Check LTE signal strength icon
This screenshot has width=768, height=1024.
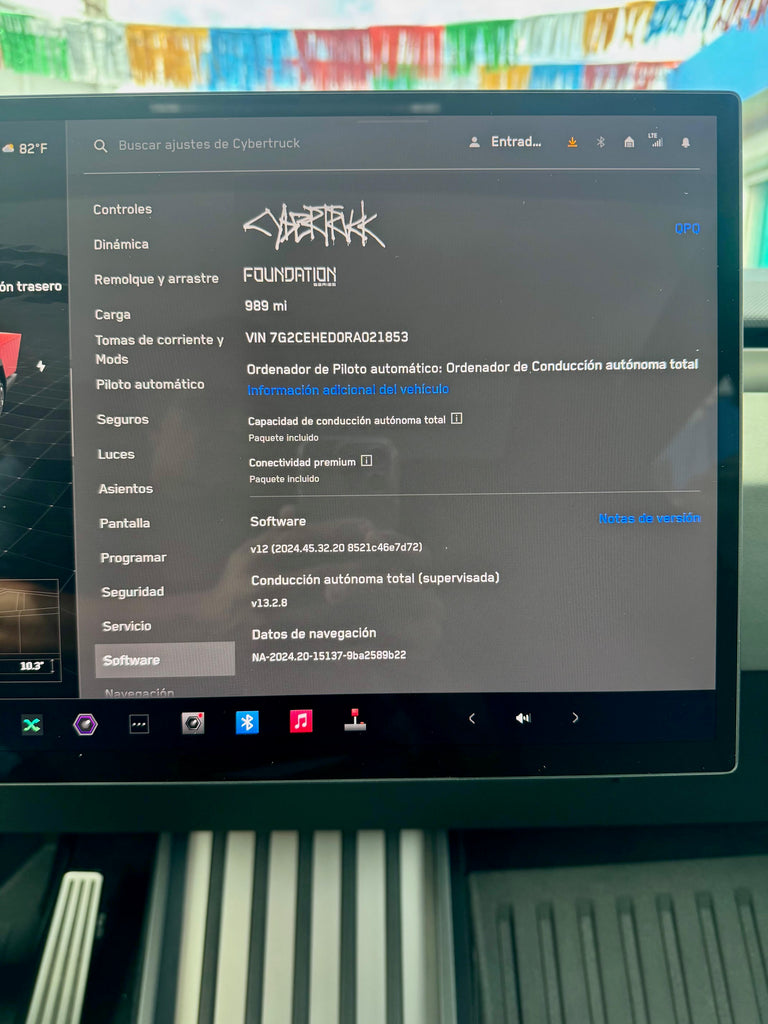pos(656,140)
